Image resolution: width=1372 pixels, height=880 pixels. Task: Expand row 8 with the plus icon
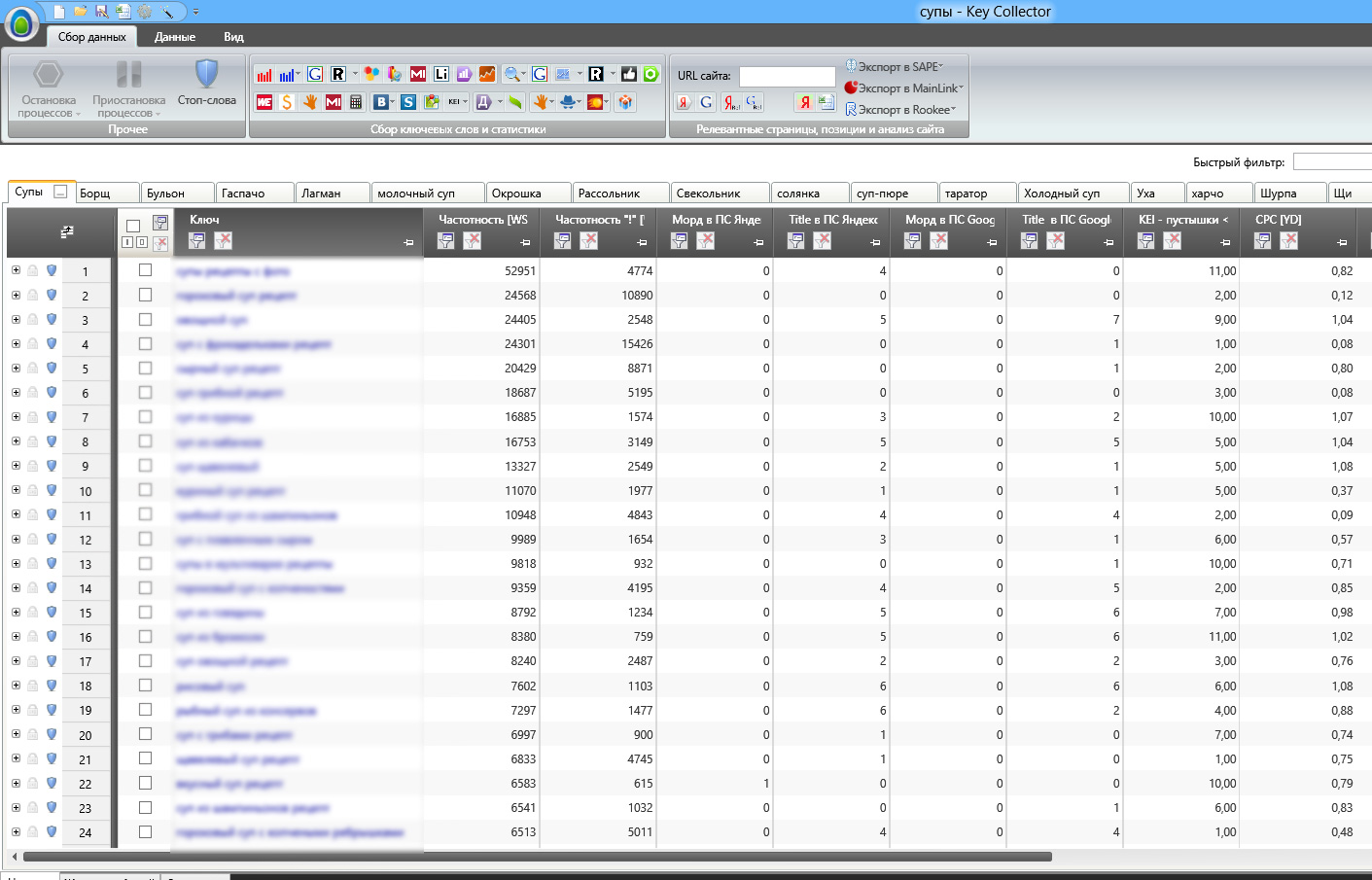pyautogui.click(x=16, y=441)
